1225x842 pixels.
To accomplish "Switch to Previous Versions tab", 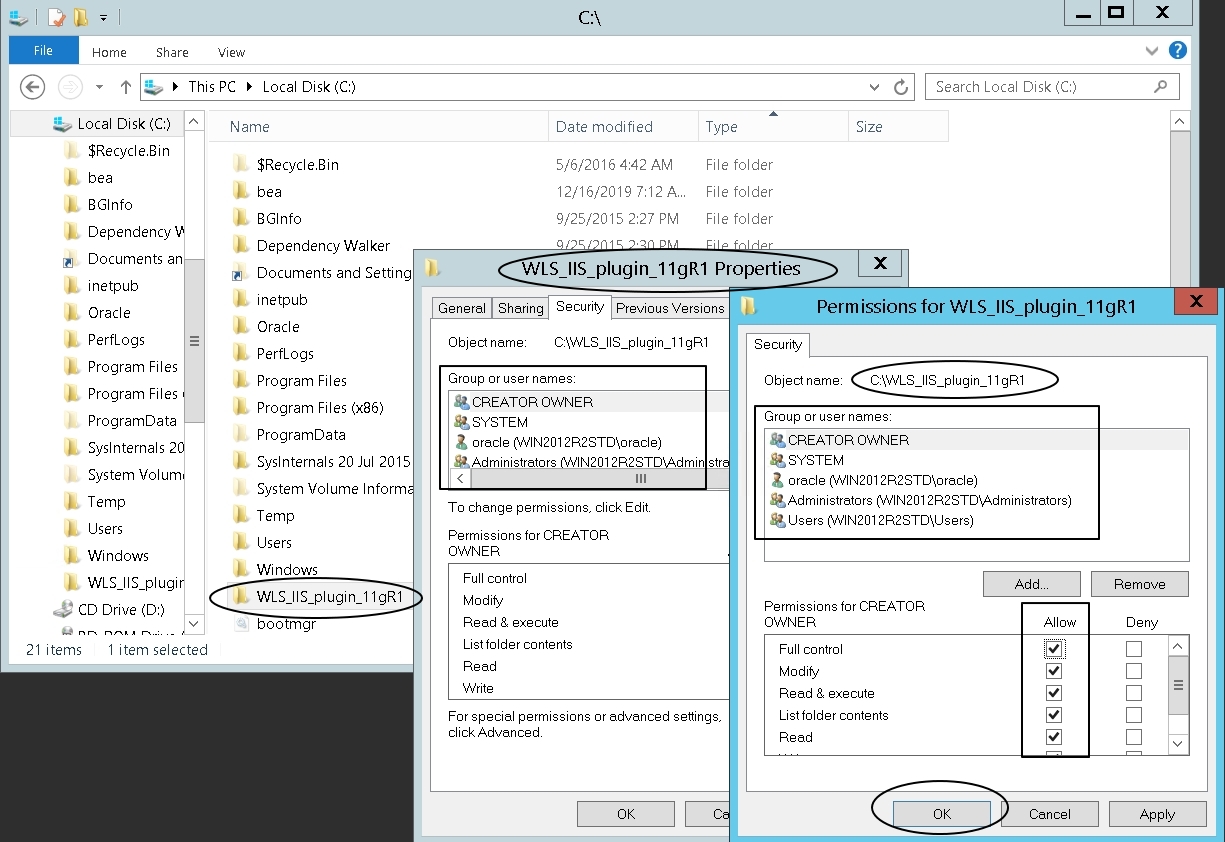I will [x=669, y=308].
